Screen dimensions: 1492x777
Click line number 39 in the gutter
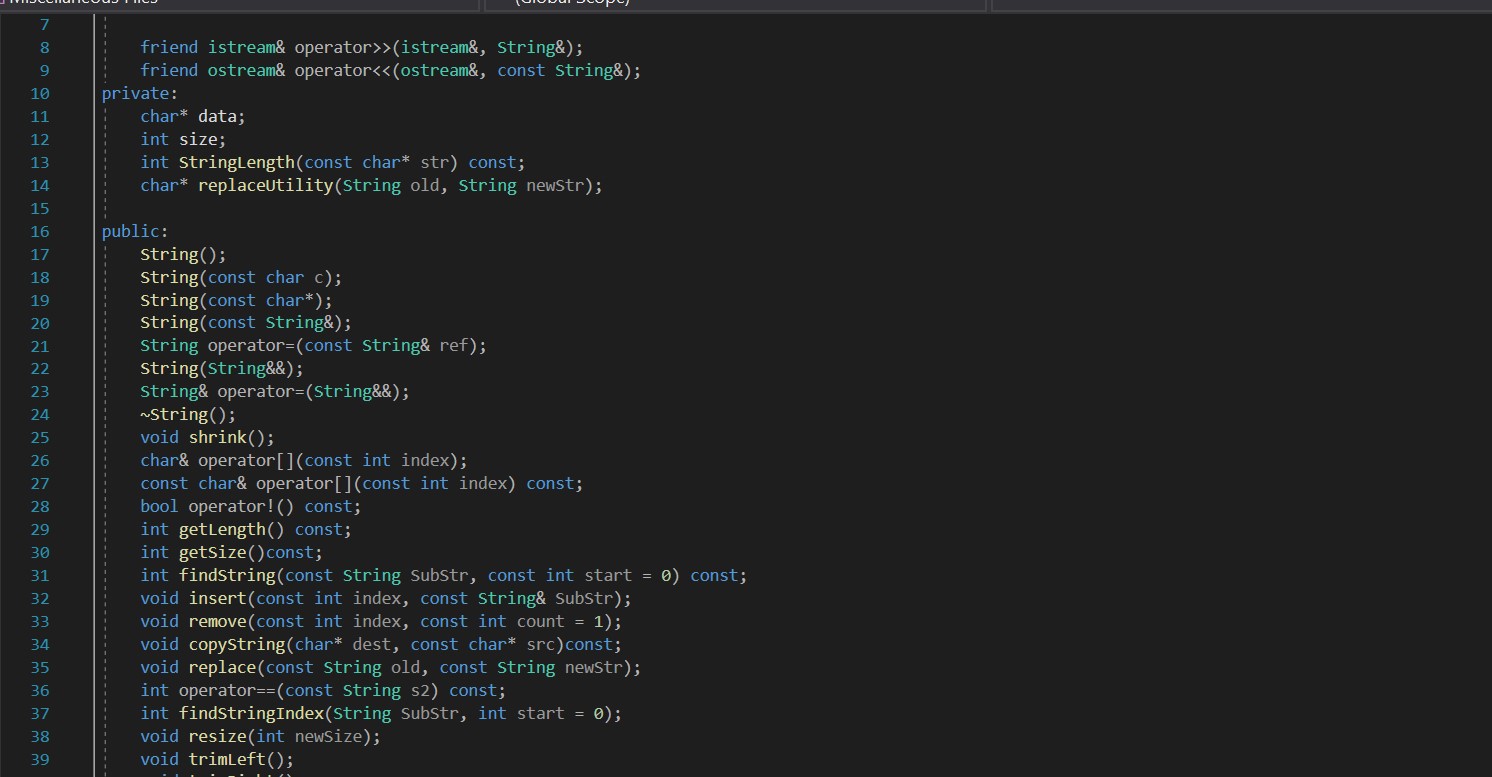point(40,759)
